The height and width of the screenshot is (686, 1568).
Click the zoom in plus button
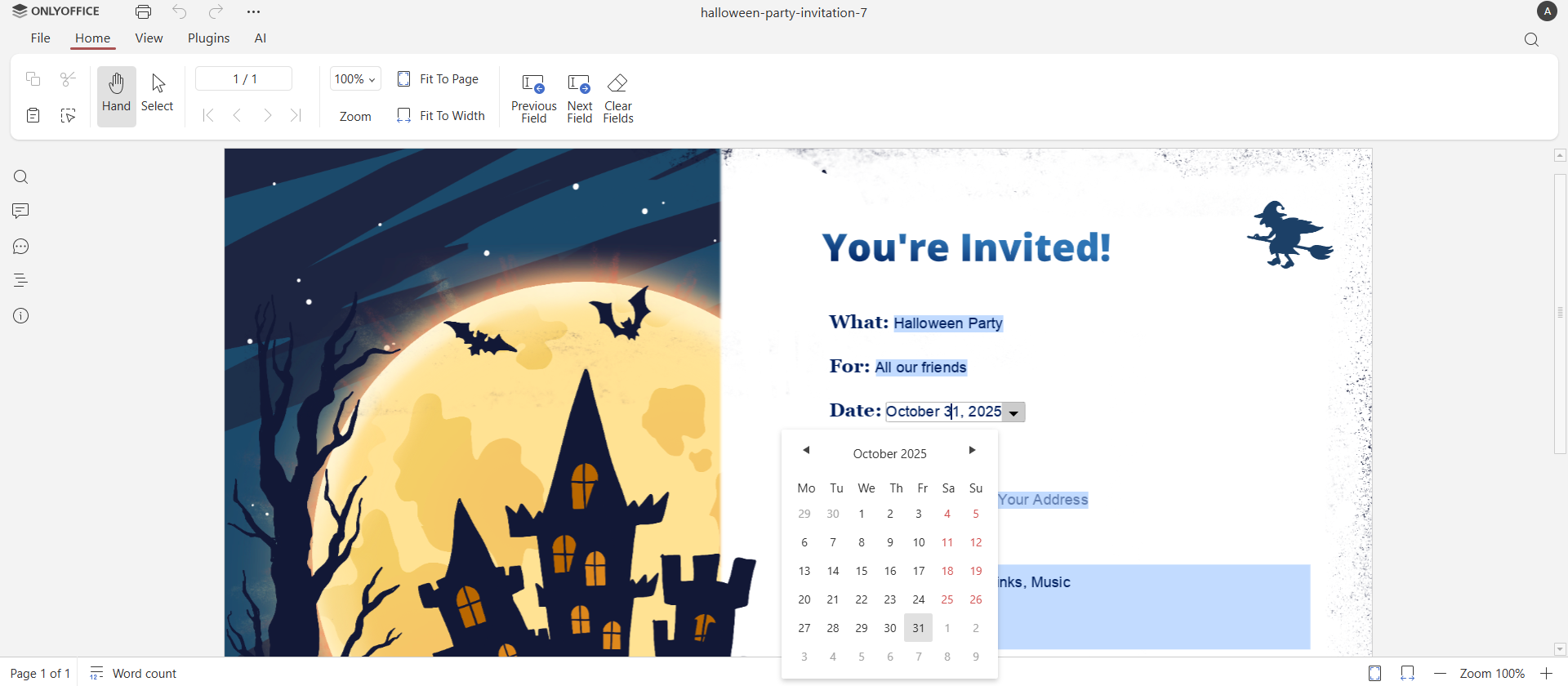(x=1546, y=674)
